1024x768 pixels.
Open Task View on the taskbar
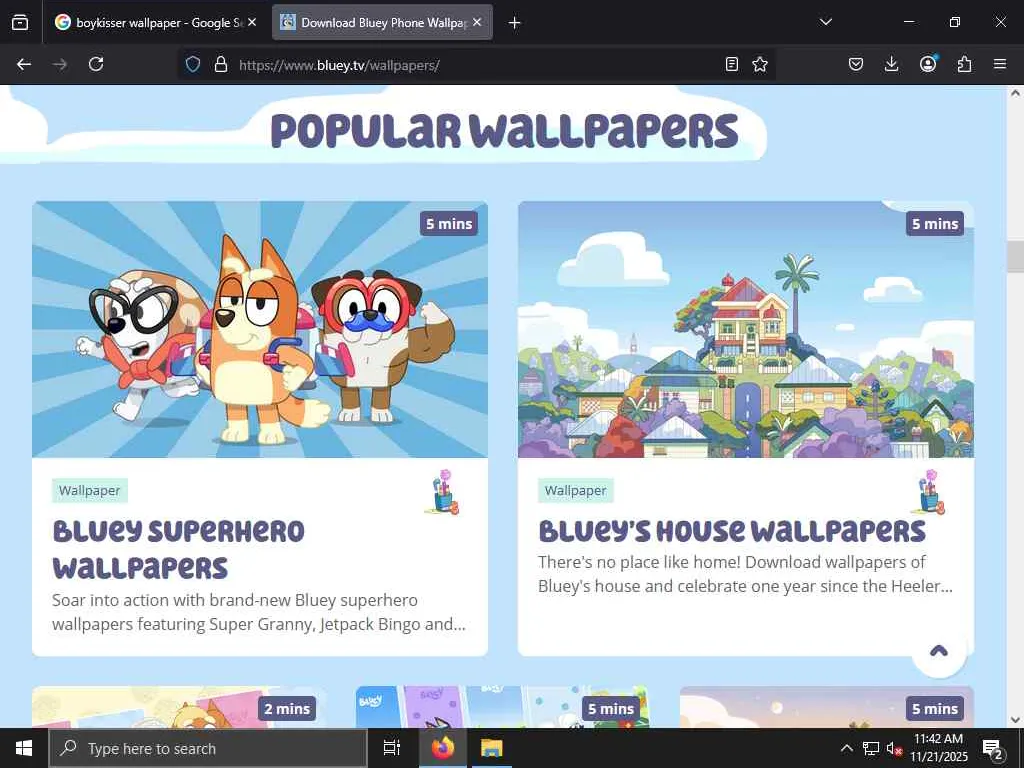tap(392, 748)
